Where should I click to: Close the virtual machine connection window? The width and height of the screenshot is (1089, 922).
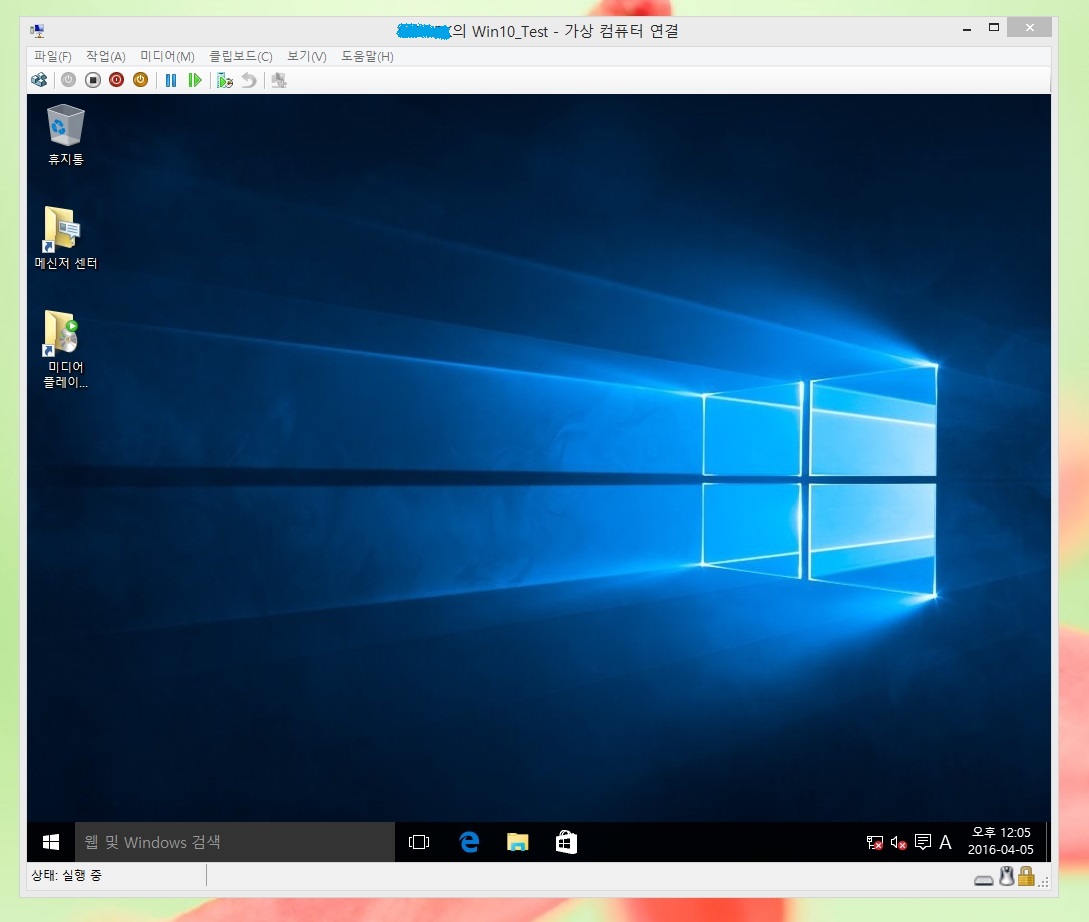point(1029,28)
